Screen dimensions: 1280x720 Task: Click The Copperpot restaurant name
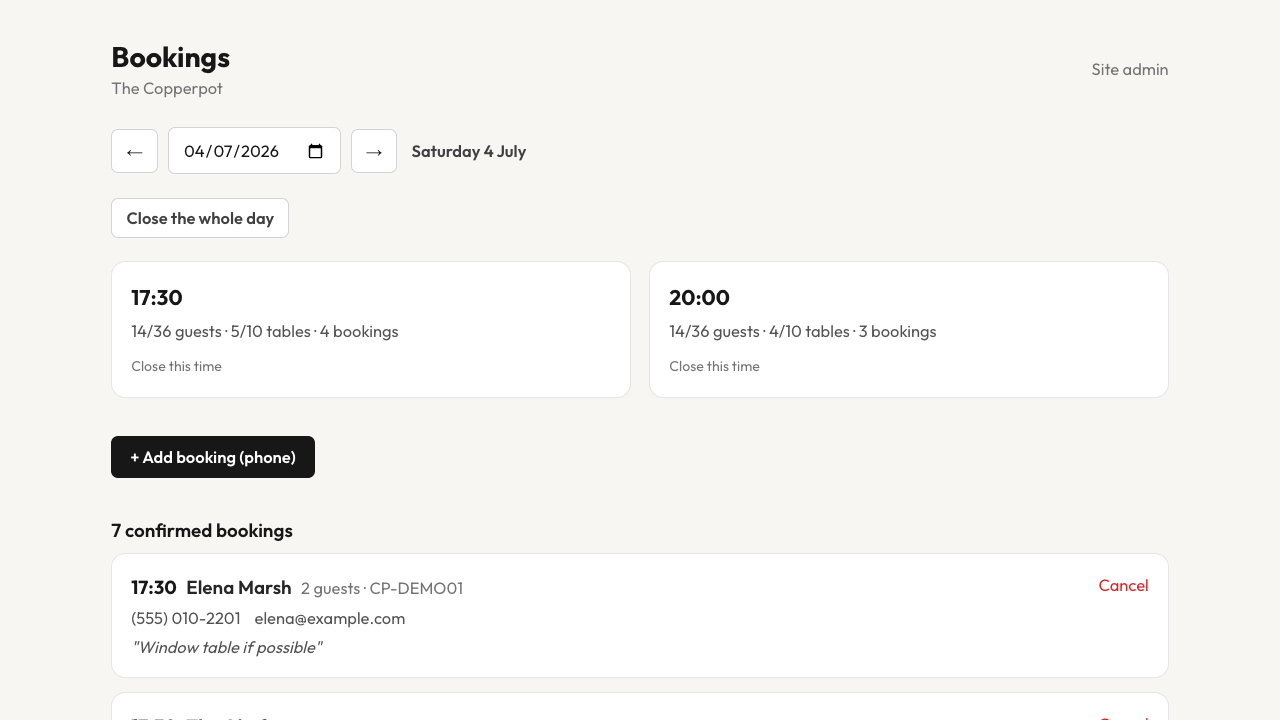click(x=167, y=88)
